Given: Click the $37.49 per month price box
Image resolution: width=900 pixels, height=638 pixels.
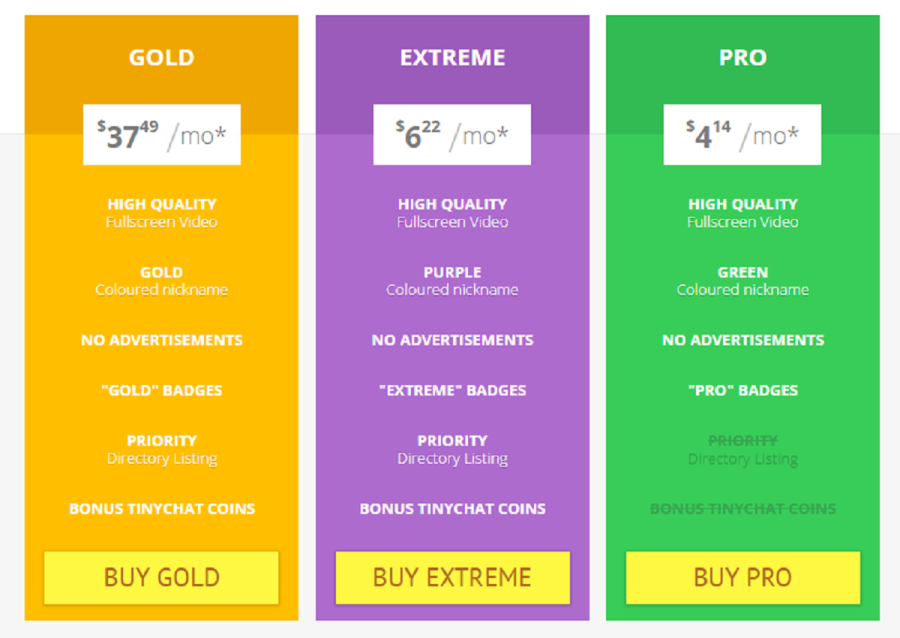Looking at the screenshot, I should pos(161,134).
